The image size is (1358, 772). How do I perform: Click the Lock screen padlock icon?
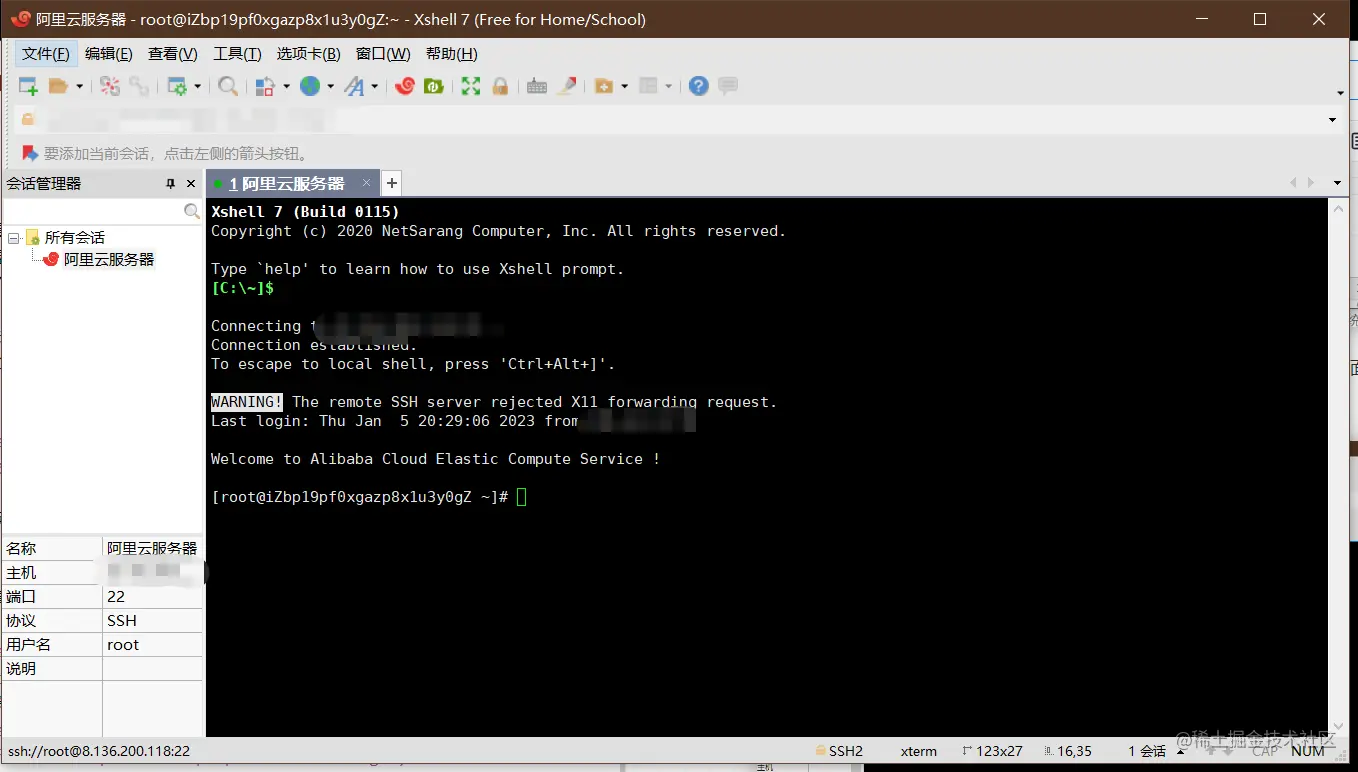500,86
